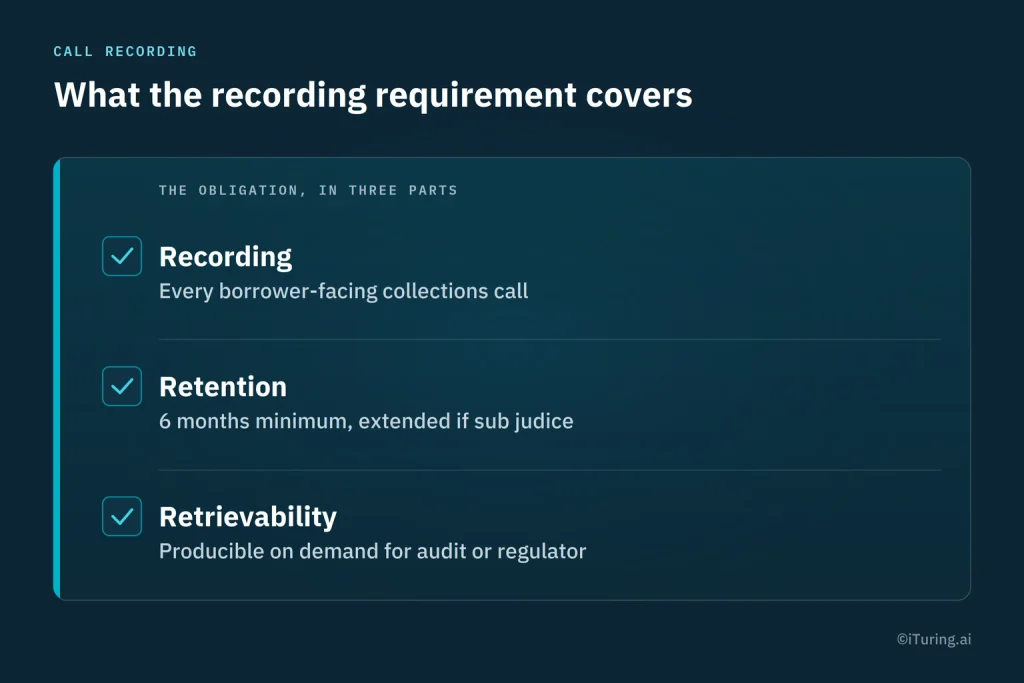Screen dimensions: 1024x683
Task: Click the 'Retention' item heading
Action: (x=223, y=387)
